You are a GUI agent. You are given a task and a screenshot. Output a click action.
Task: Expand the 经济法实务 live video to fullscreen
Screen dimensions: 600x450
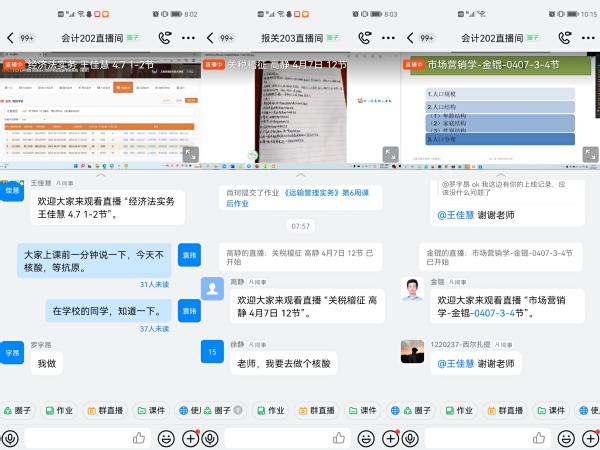coord(187,155)
